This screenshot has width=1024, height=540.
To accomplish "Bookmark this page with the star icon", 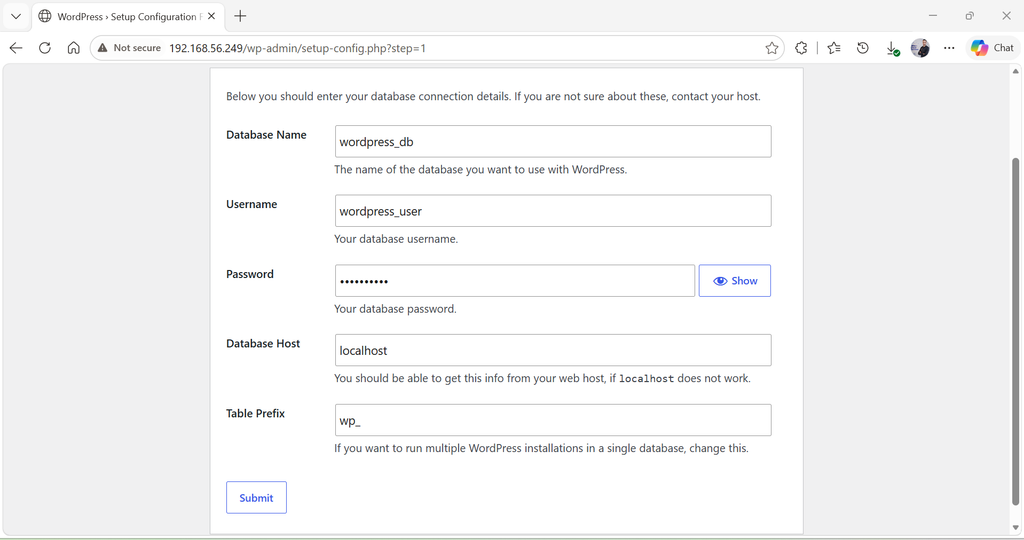I will coord(772,48).
